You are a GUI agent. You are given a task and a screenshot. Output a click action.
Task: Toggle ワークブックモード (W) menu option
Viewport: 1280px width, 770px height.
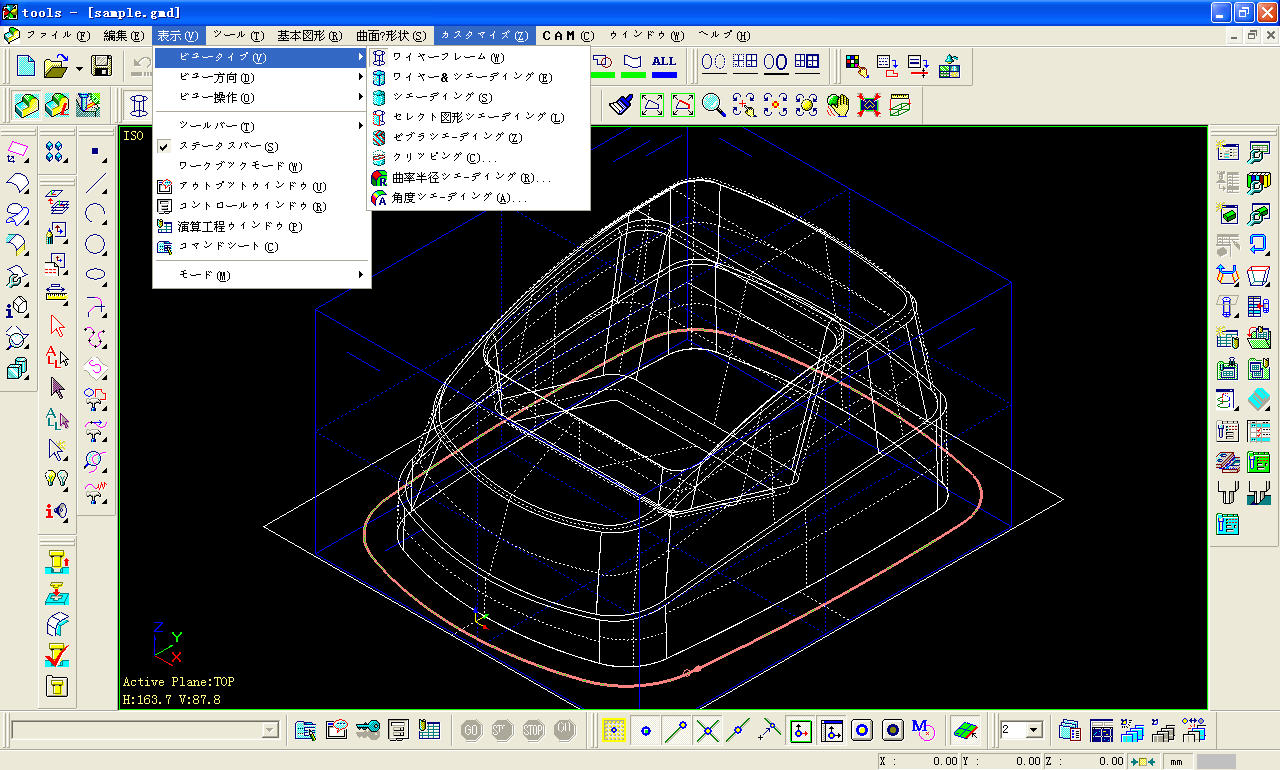262,166
